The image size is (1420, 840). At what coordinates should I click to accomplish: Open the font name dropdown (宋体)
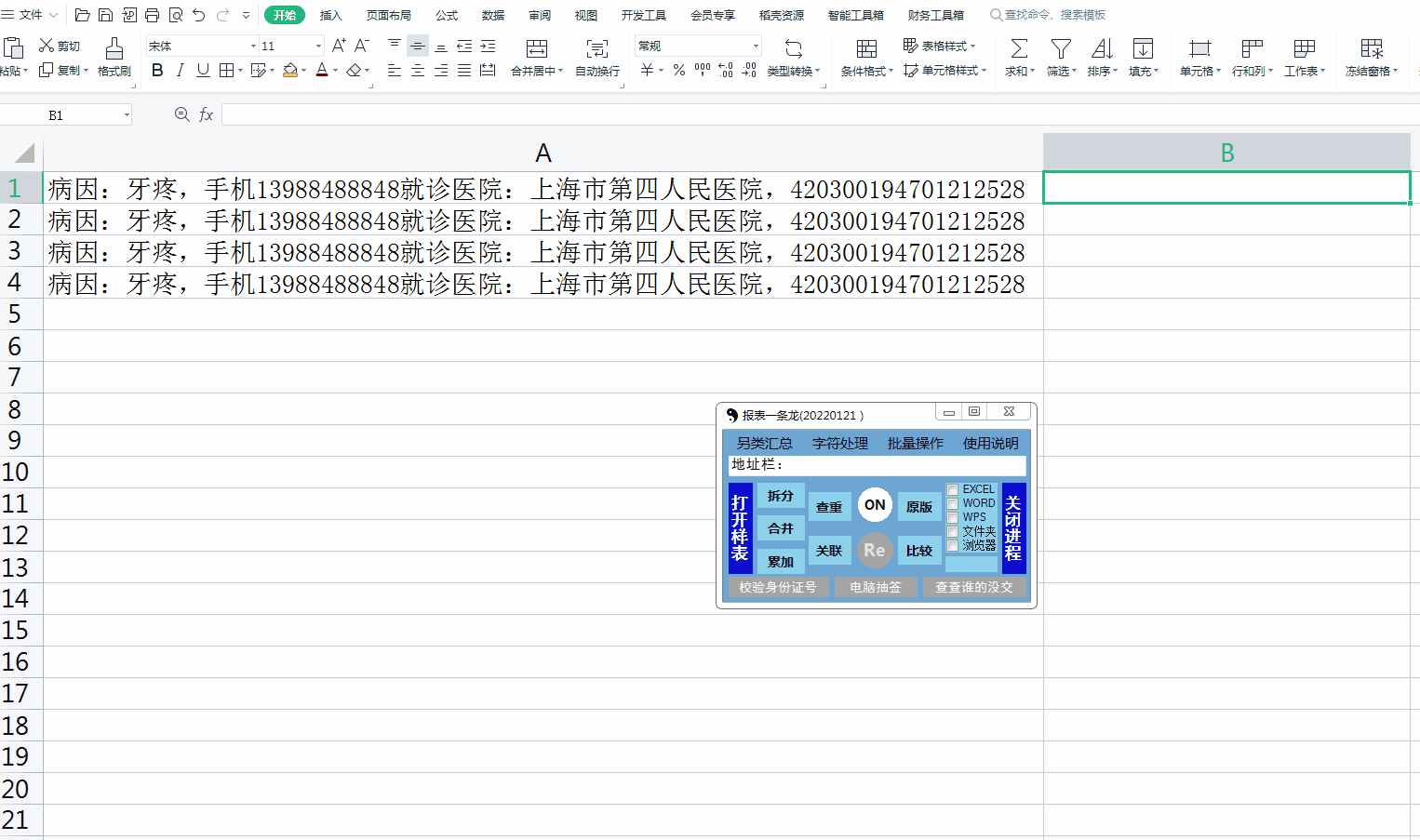pos(253,46)
